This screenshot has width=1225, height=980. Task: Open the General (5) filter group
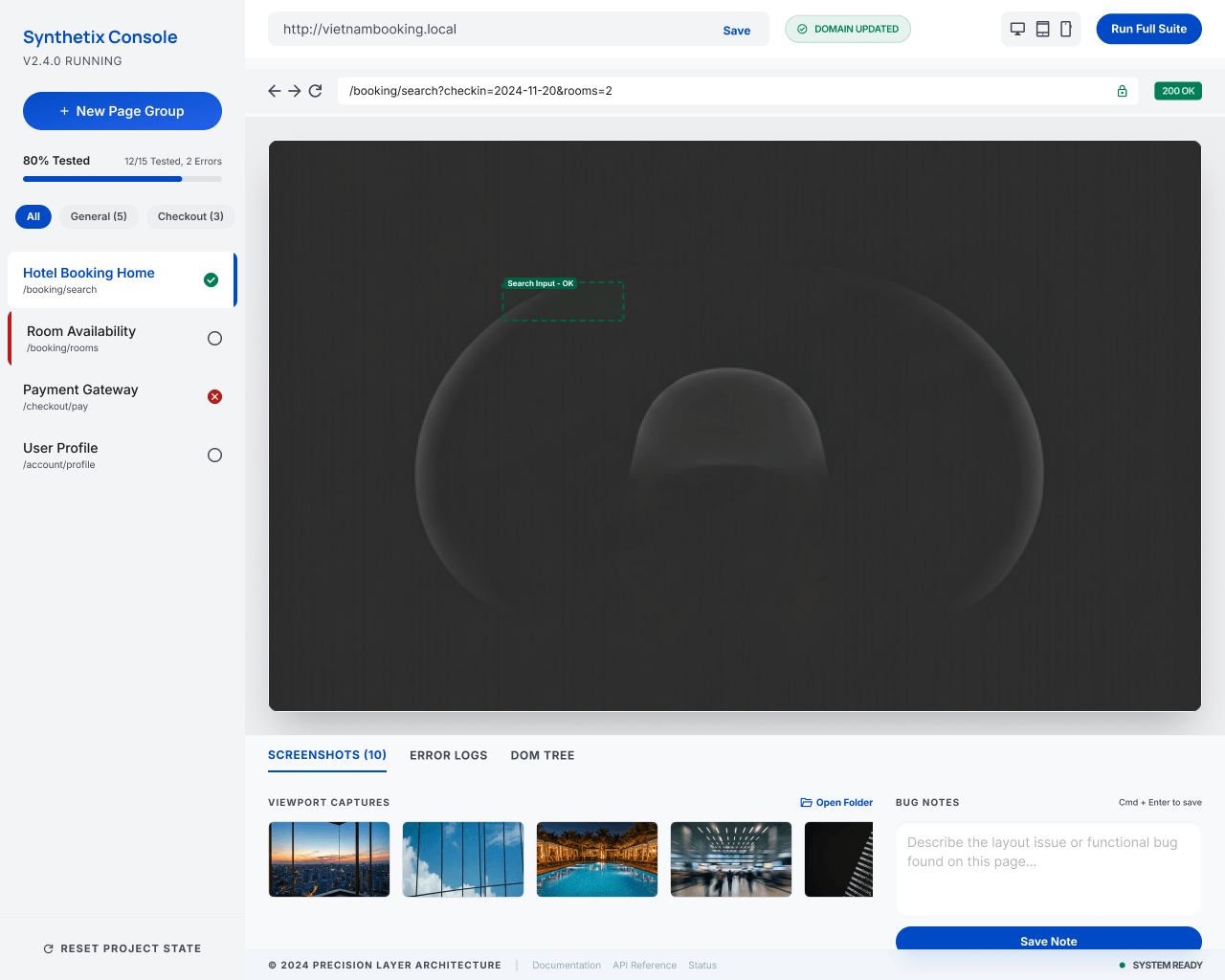click(x=98, y=216)
